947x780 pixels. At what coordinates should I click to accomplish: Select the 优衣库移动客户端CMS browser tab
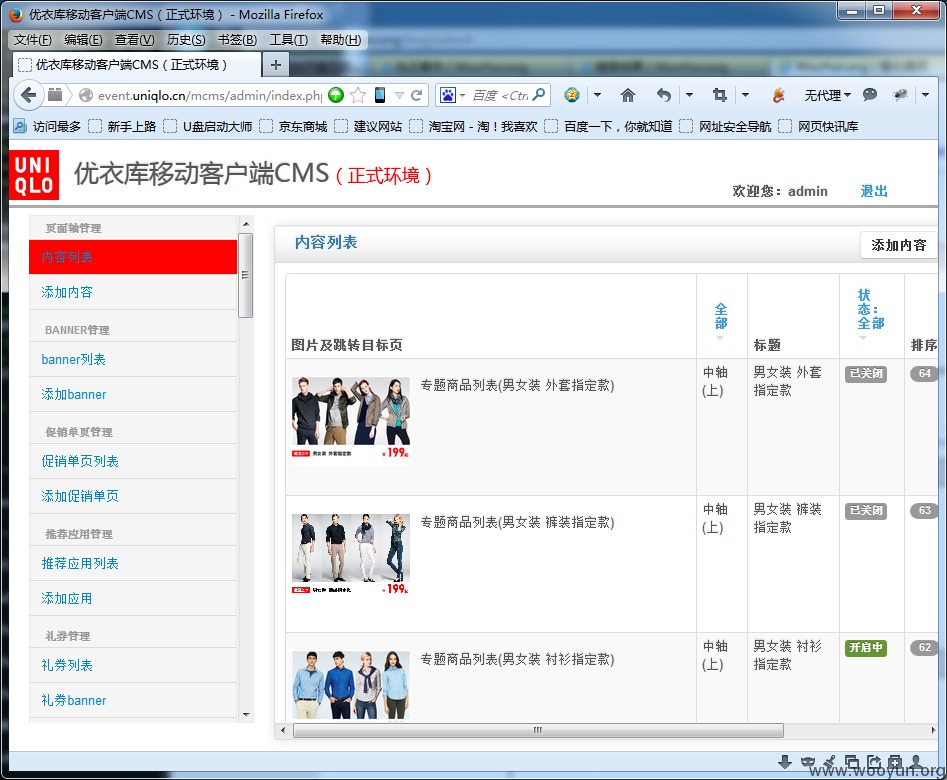coord(136,65)
